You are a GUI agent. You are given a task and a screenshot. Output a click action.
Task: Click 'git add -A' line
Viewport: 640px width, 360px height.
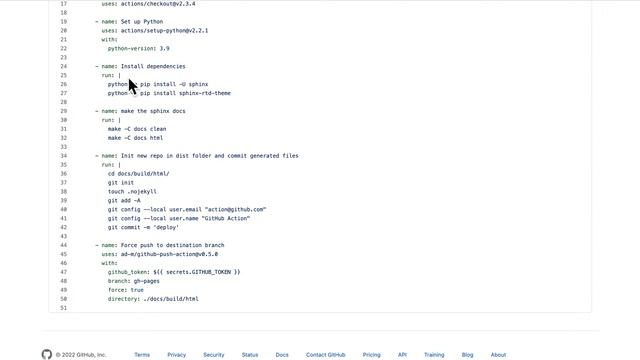click(x=124, y=201)
